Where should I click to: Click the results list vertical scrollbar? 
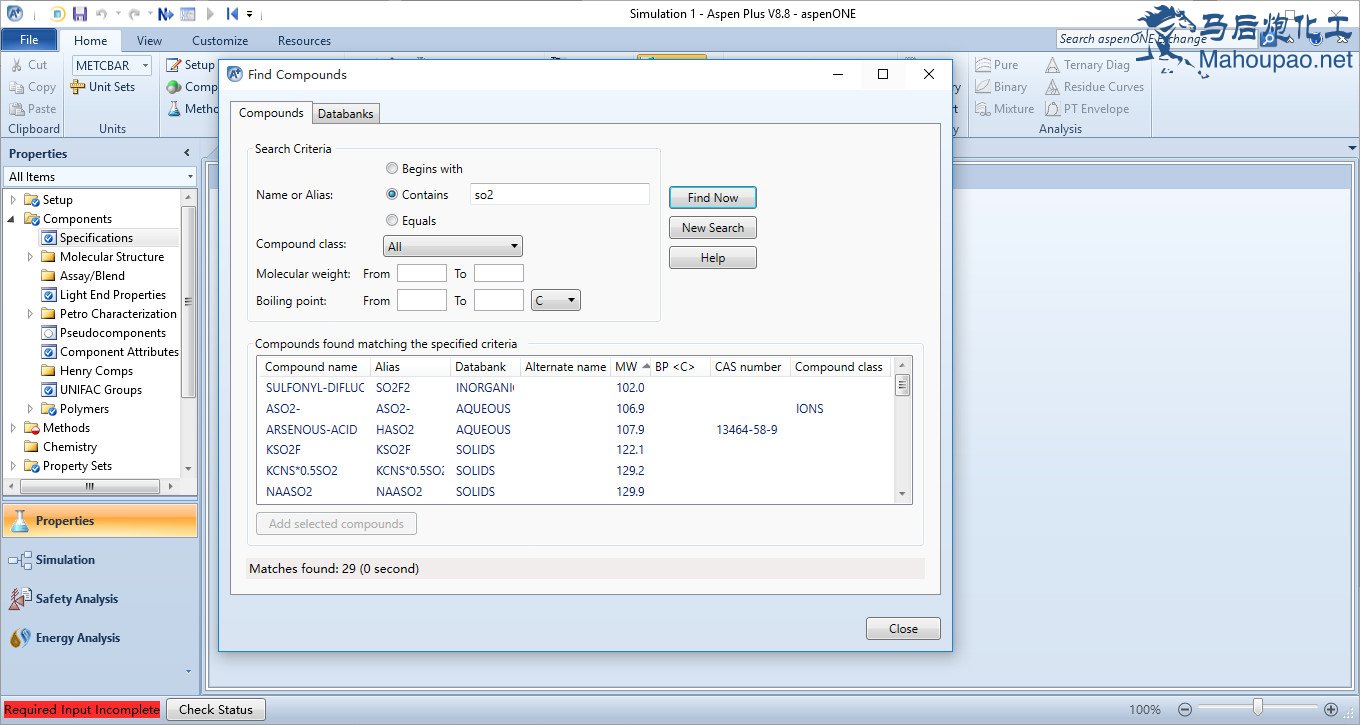point(901,430)
